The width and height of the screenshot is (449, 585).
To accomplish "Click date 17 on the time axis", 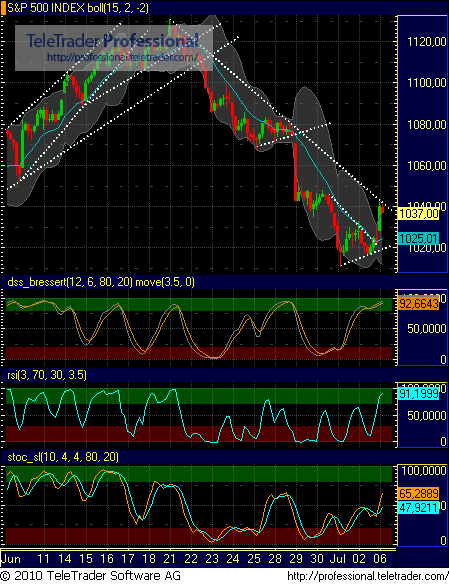I will point(128,559).
